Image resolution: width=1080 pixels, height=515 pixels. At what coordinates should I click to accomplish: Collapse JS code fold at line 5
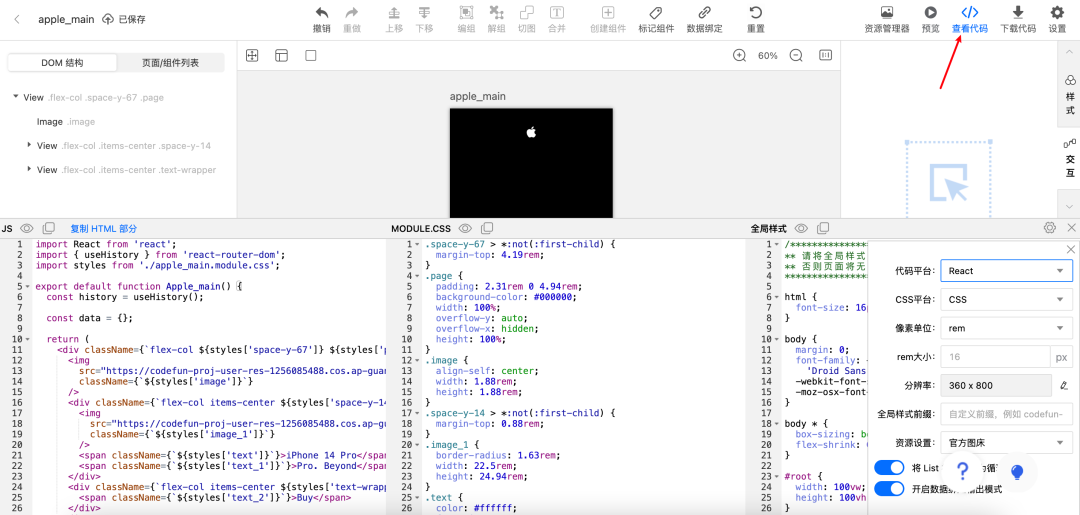coord(26,286)
